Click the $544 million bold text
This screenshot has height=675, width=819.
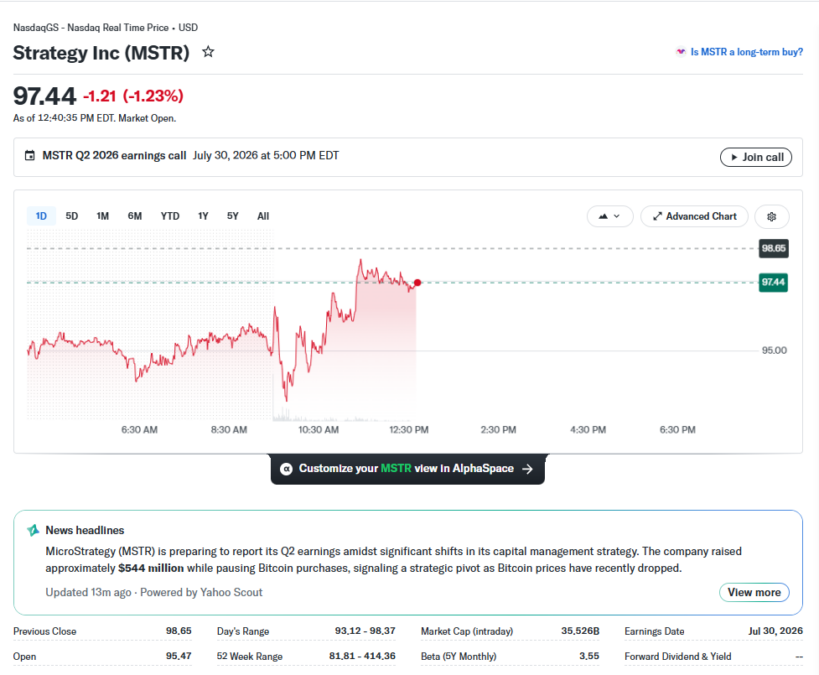pos(151,568)
